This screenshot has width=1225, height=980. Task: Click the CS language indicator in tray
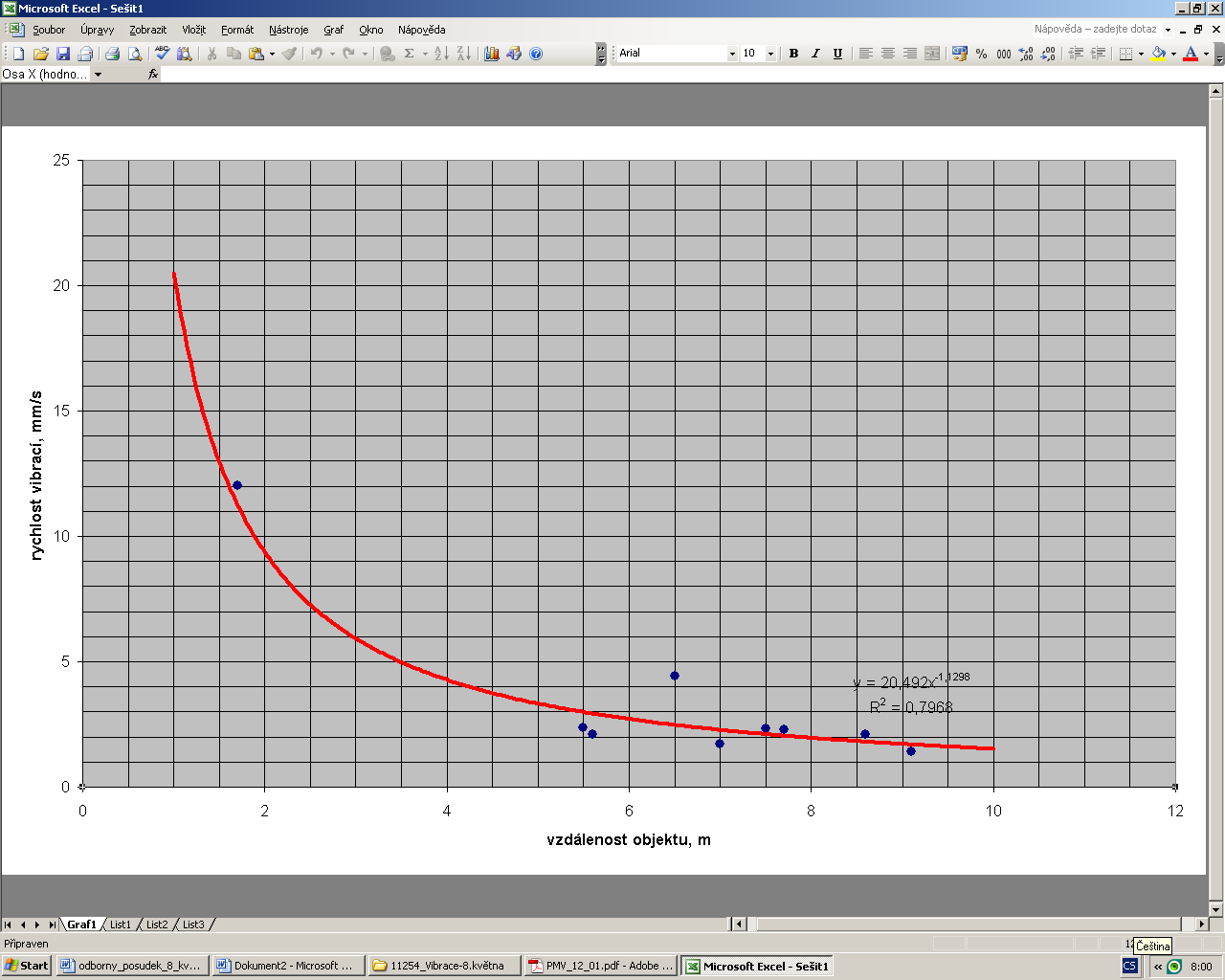1129,966
